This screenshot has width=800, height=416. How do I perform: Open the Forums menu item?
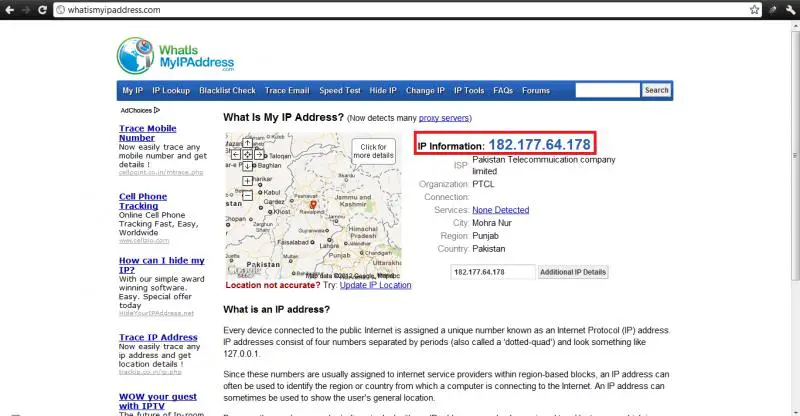point(536,90)
